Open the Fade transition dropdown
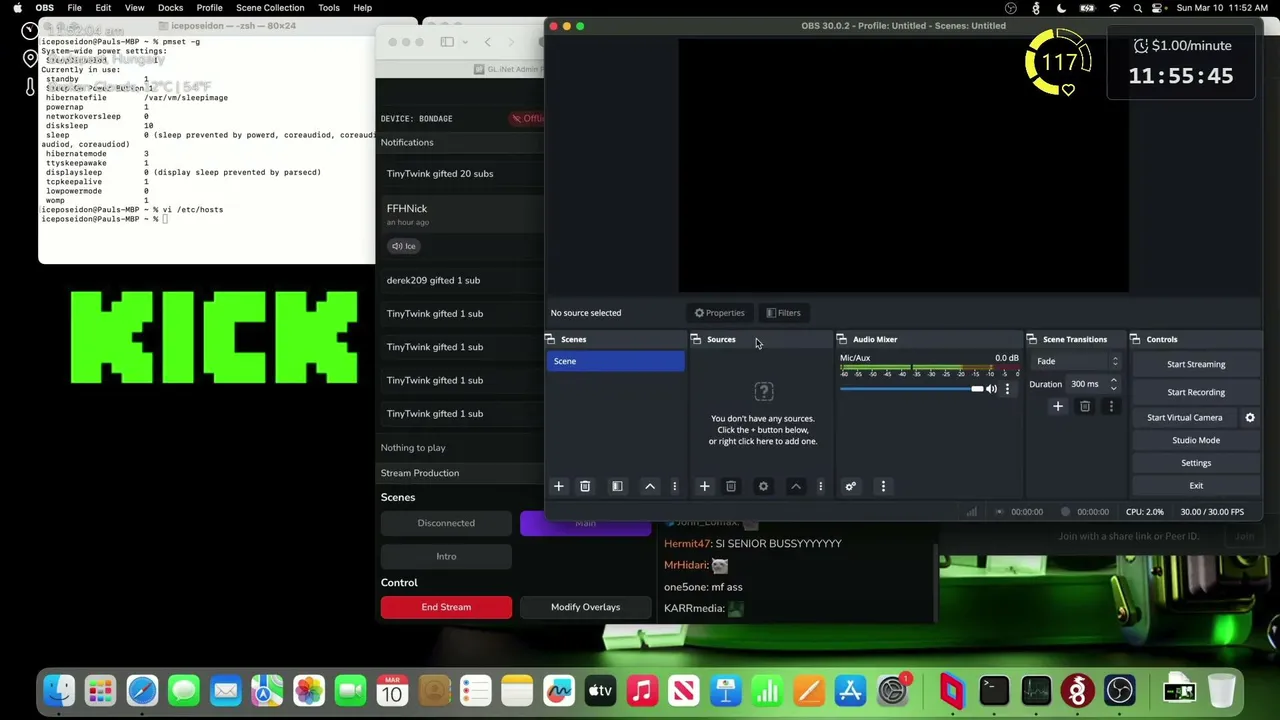1280x720 pixels. click(1077, 361)
